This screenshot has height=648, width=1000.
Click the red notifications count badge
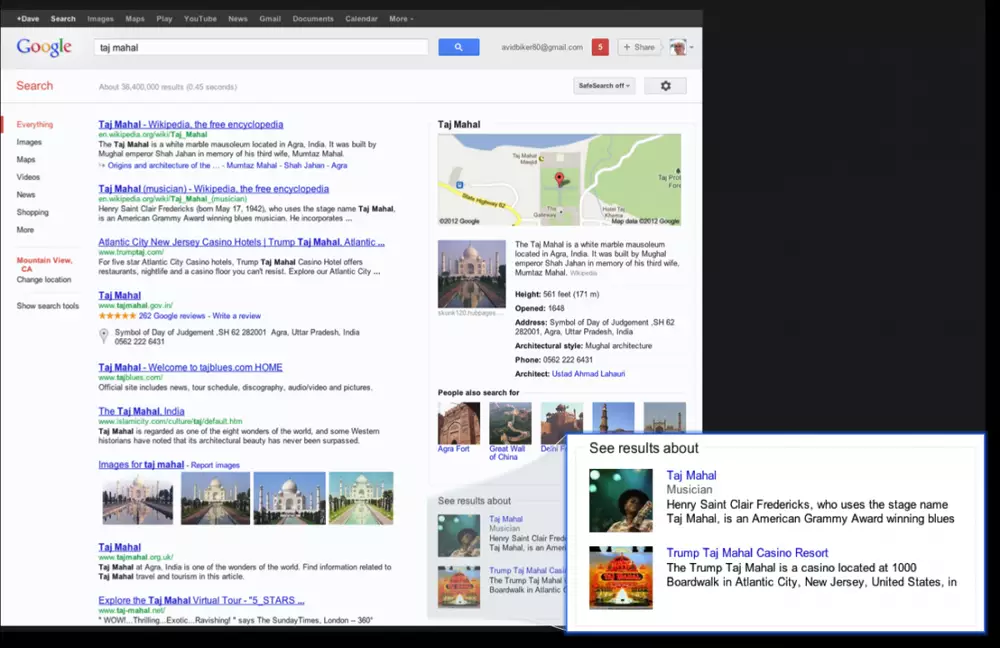600,47
